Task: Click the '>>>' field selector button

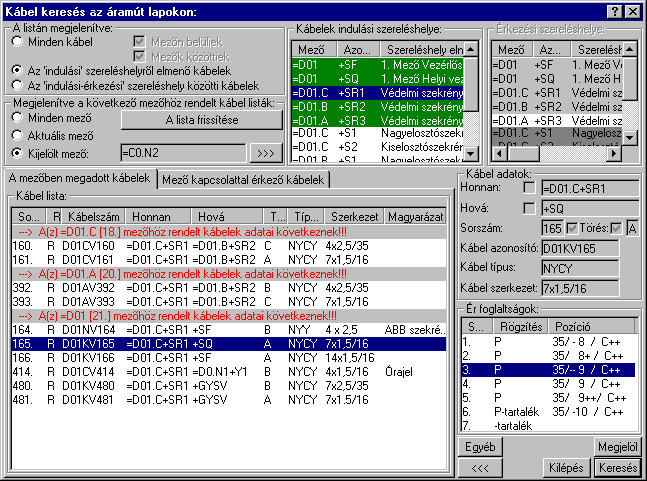Action: 266,153
